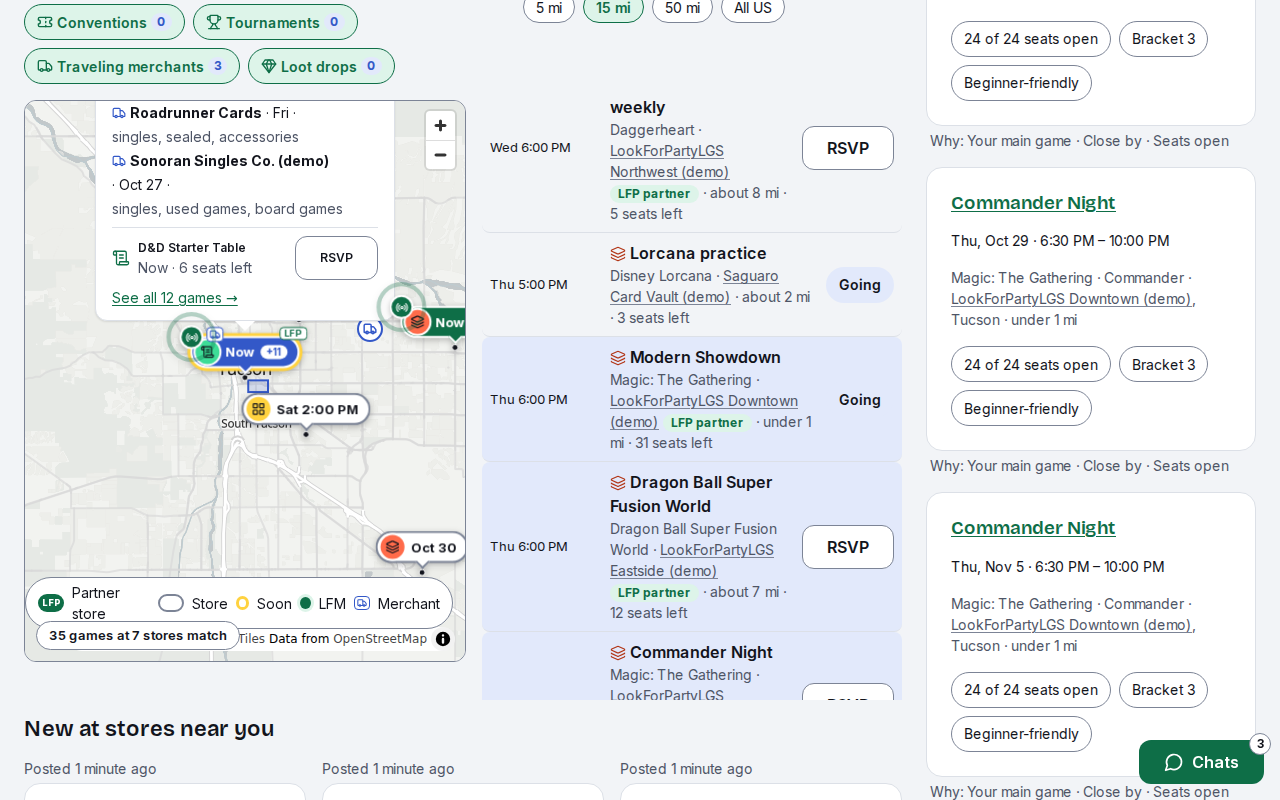
Task: Toggle the Loot drops filter
Action: click(321, 66)
